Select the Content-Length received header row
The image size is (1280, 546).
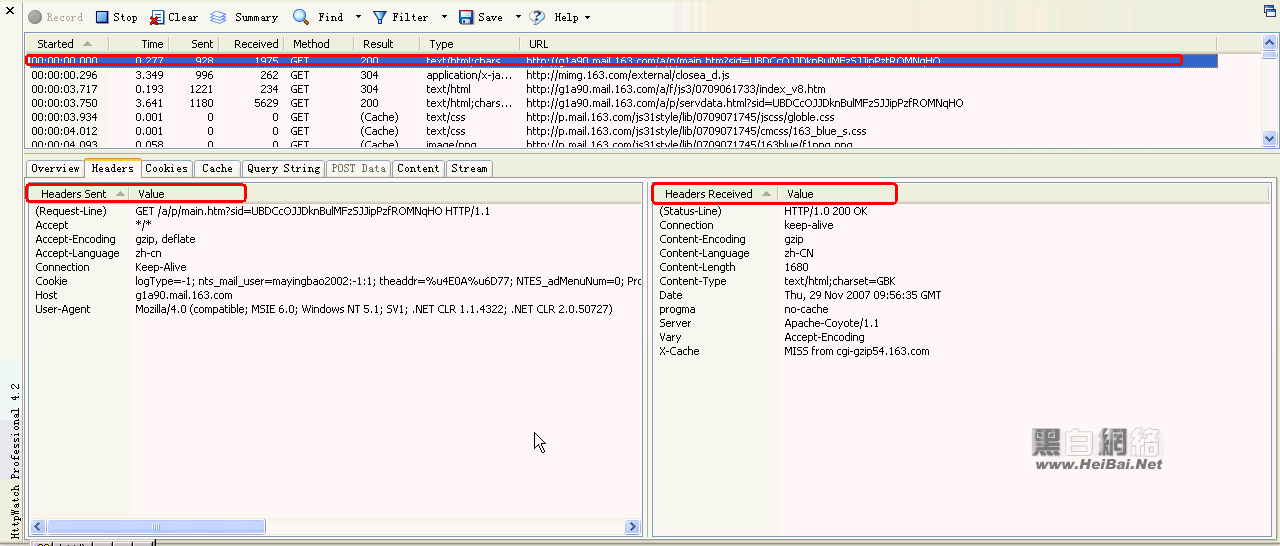[962, 267]
